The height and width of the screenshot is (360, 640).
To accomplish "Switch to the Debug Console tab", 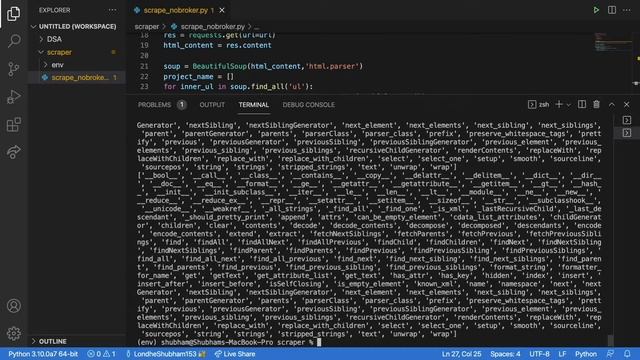I will (309, 105).
